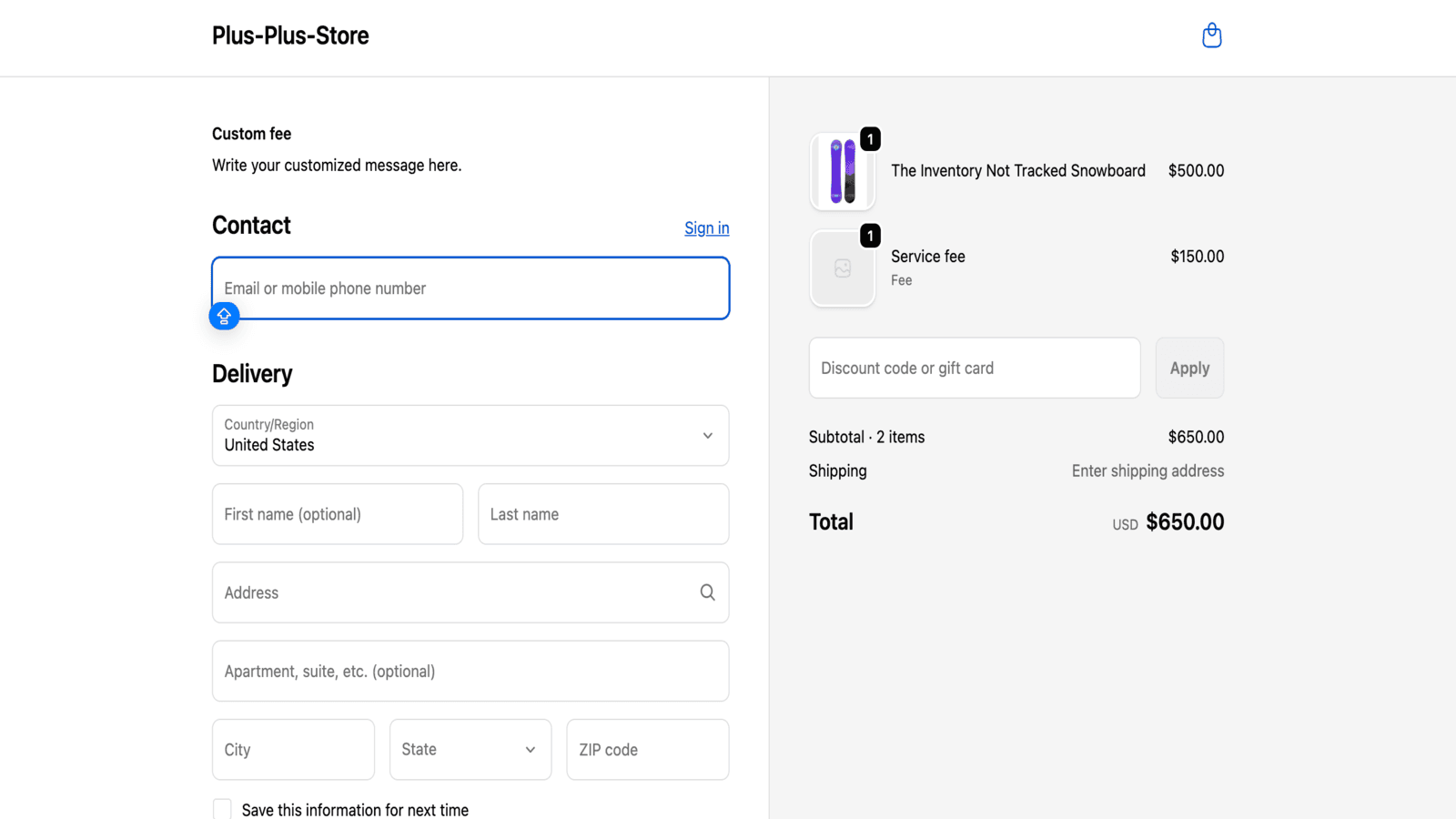Viewport: 1456px width, 819px height.
Task: Open the Plus-Plus-Store home link
Action: pyautogui.click(x=290, y=35)
